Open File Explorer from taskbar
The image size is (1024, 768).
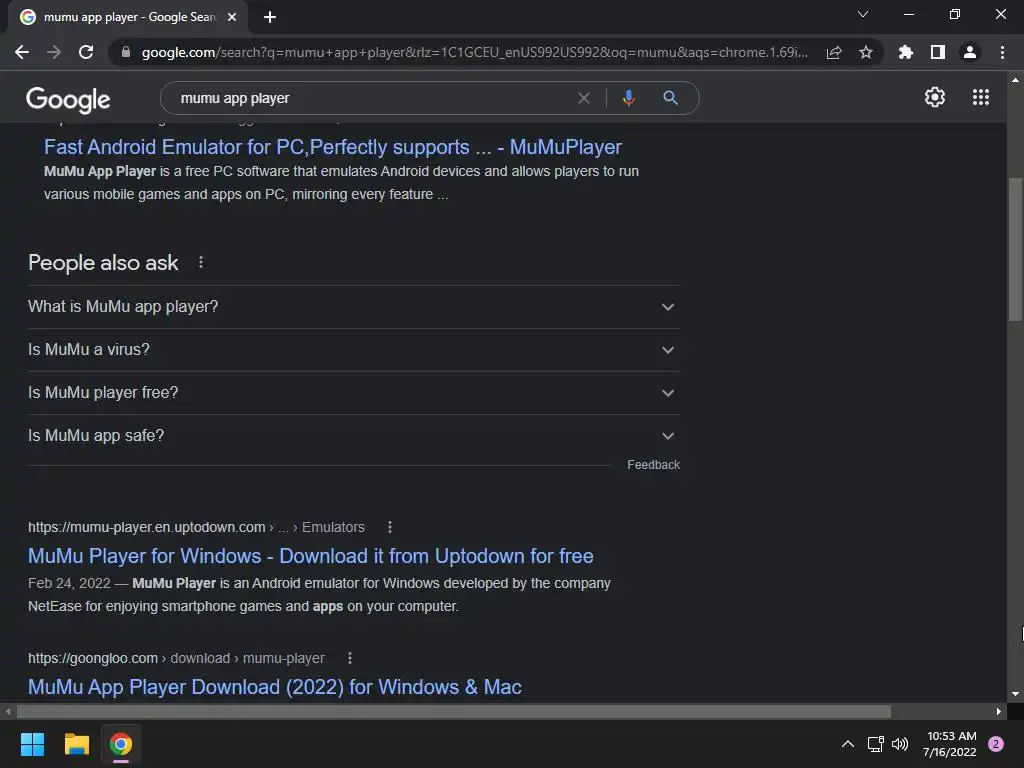pyautogui.click(x=76, y=744)
